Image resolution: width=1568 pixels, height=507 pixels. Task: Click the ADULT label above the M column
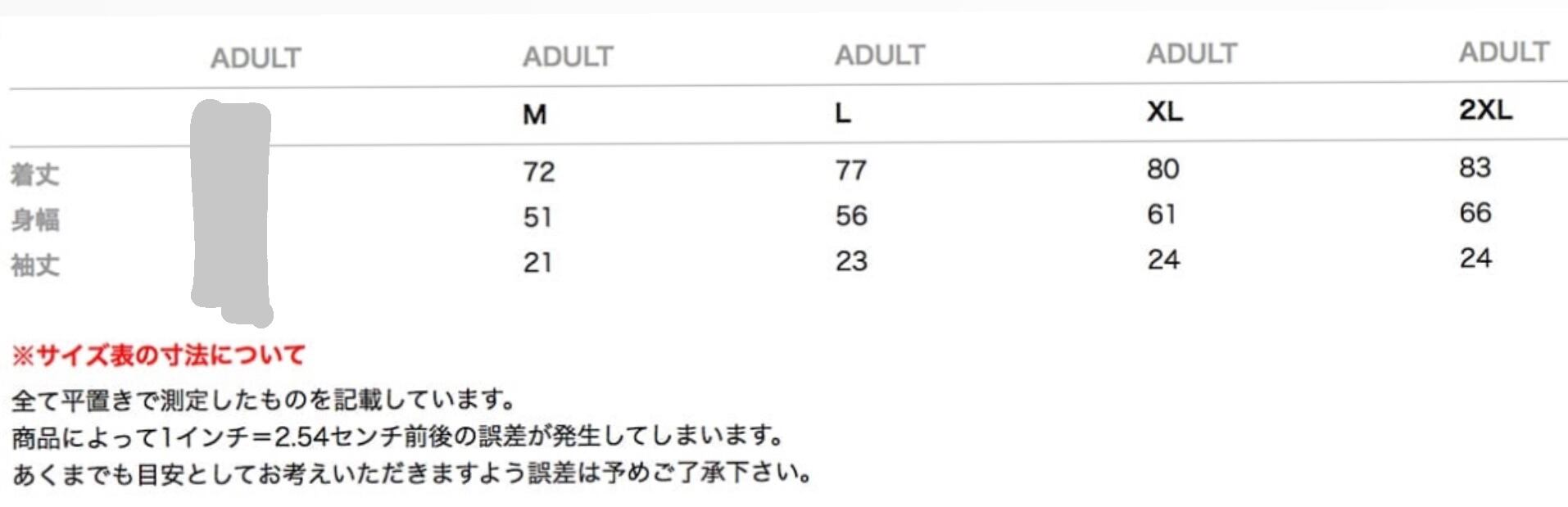tap(568, 56)
